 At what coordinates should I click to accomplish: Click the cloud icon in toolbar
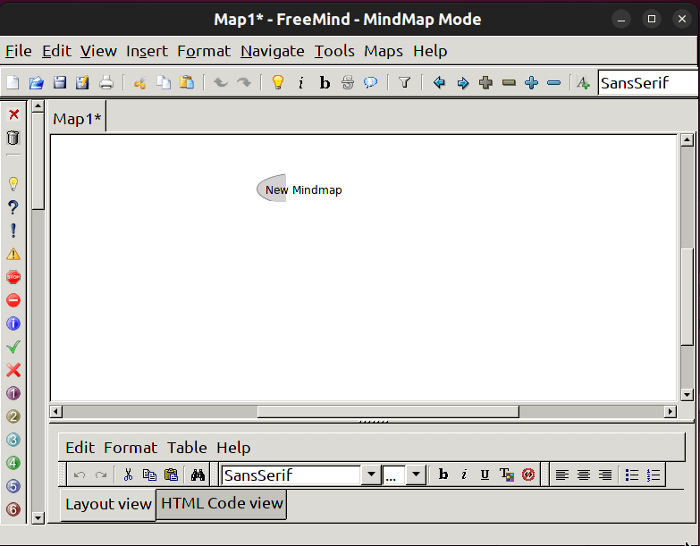pyautogui.click(x=371, y=83)
